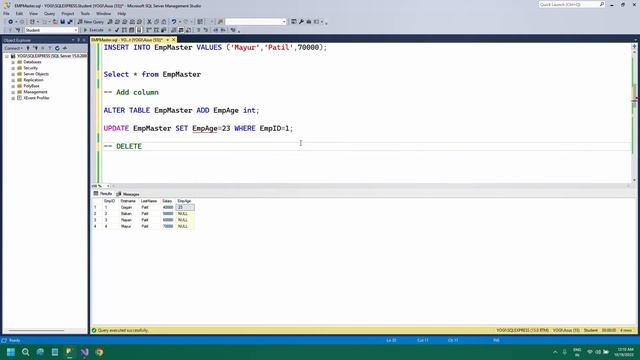Image resolution: width=640 pixels, height=360 pixels.
Task: Collapse the YOGI\SQLEXPRESS server node
Action: pos(7,56)
